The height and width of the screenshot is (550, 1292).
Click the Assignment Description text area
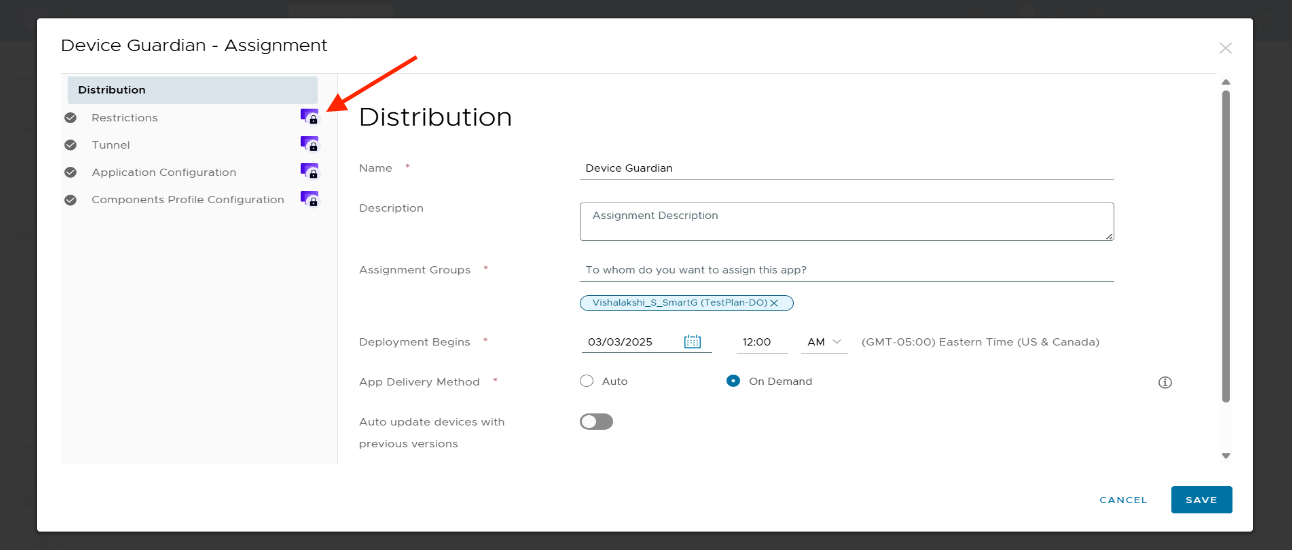coord(846,221)
